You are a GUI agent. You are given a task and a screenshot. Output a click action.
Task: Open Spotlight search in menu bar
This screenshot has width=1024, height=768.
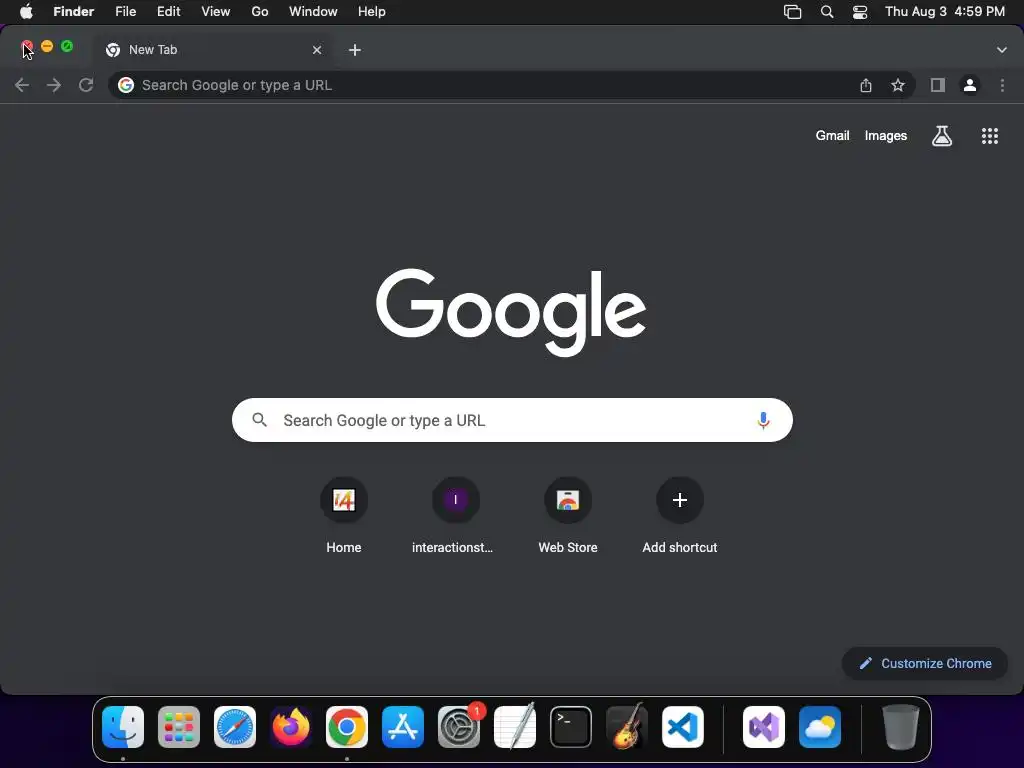[827, 12]
